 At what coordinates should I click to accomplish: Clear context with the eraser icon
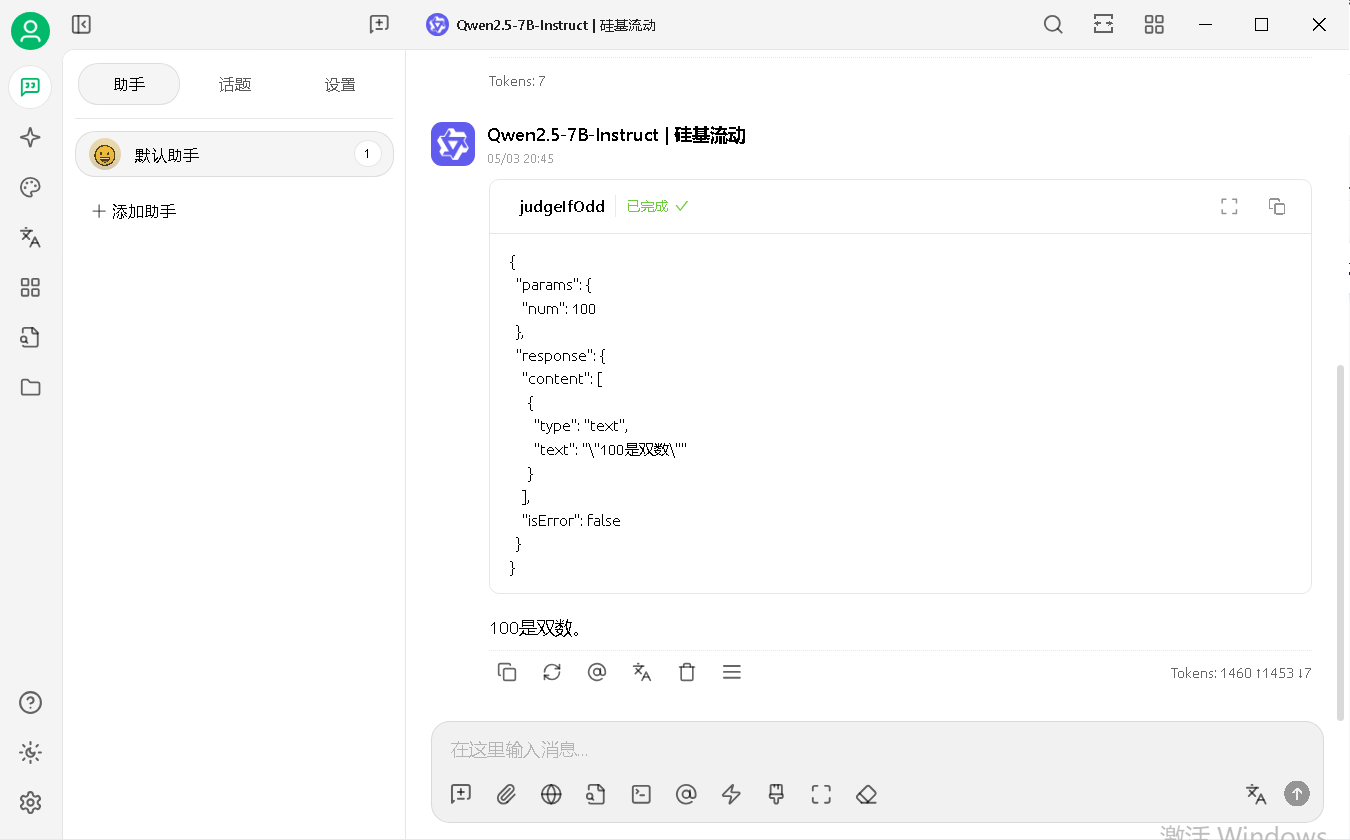(x=866, y=794)
